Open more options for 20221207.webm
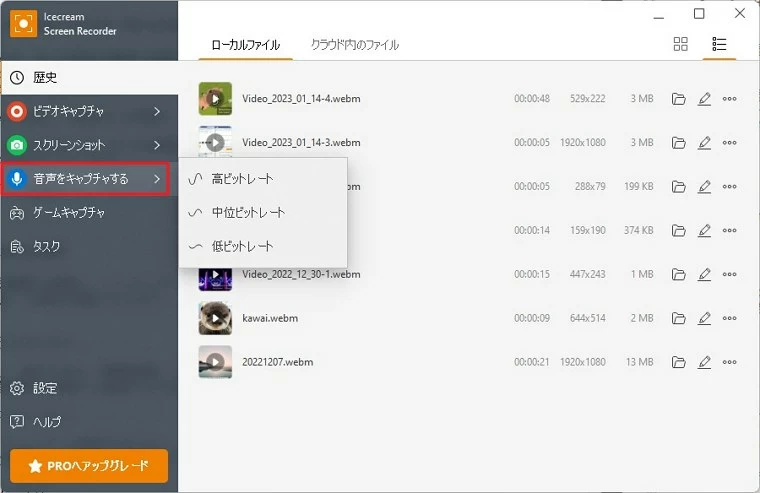Image resolution: width=760 pixels, height=493 pixels. coord(729,362)
